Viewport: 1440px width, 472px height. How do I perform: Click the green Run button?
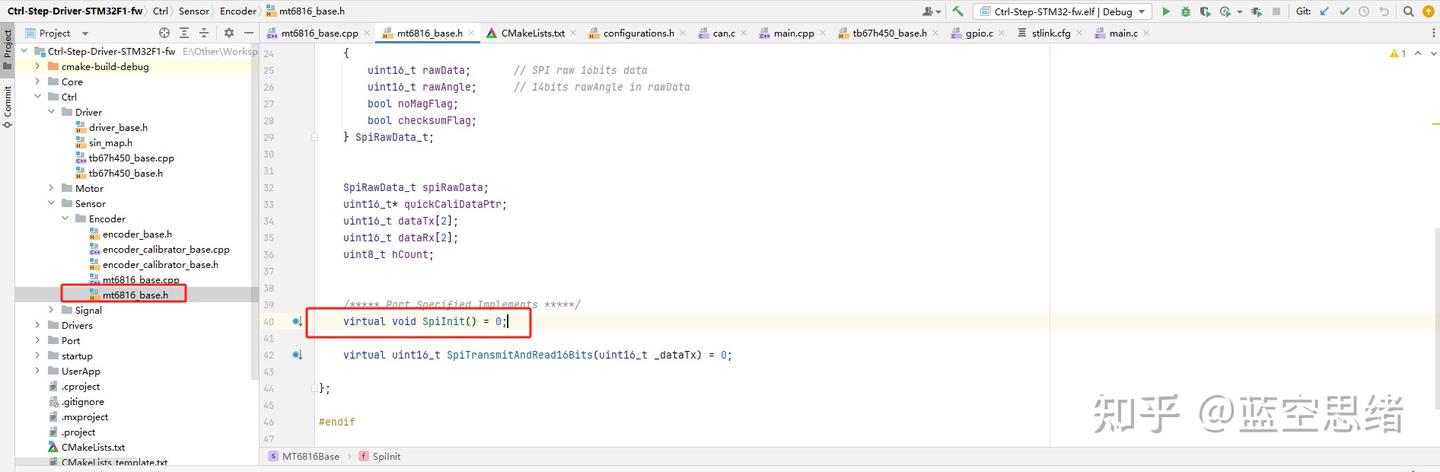click(x=1166, y=12)
